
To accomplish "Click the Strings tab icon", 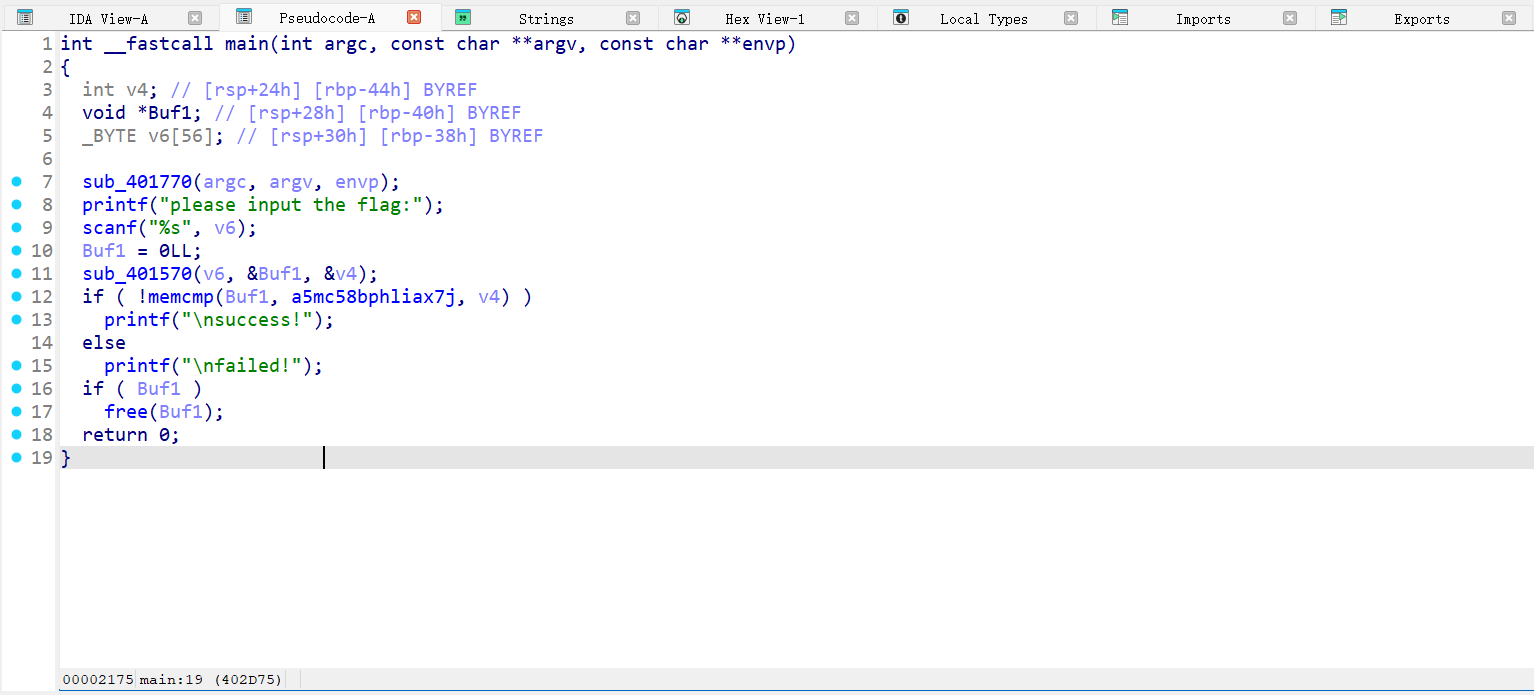I will [463, 18].
